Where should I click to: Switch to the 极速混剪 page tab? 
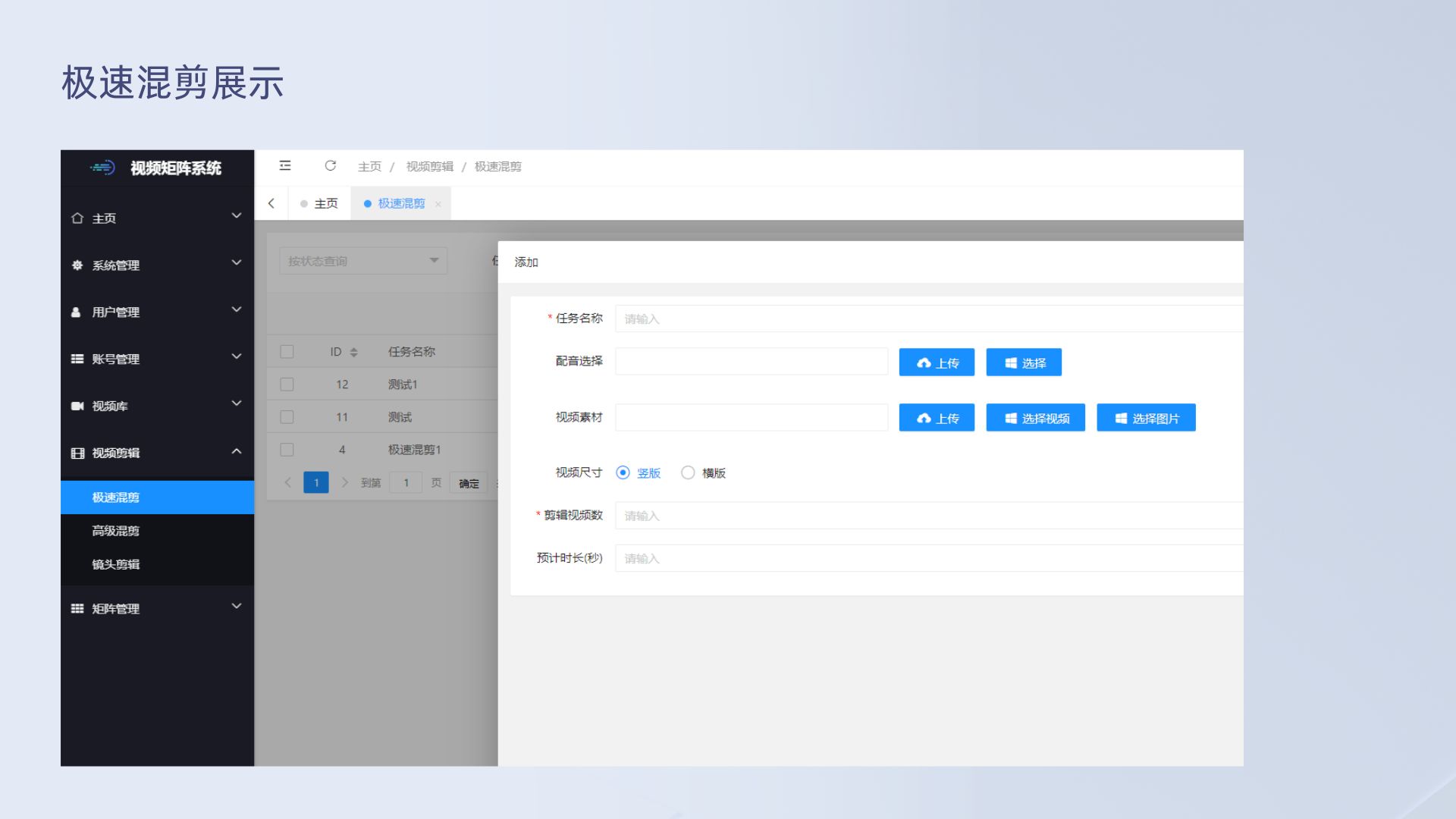[x=400, y=203]
